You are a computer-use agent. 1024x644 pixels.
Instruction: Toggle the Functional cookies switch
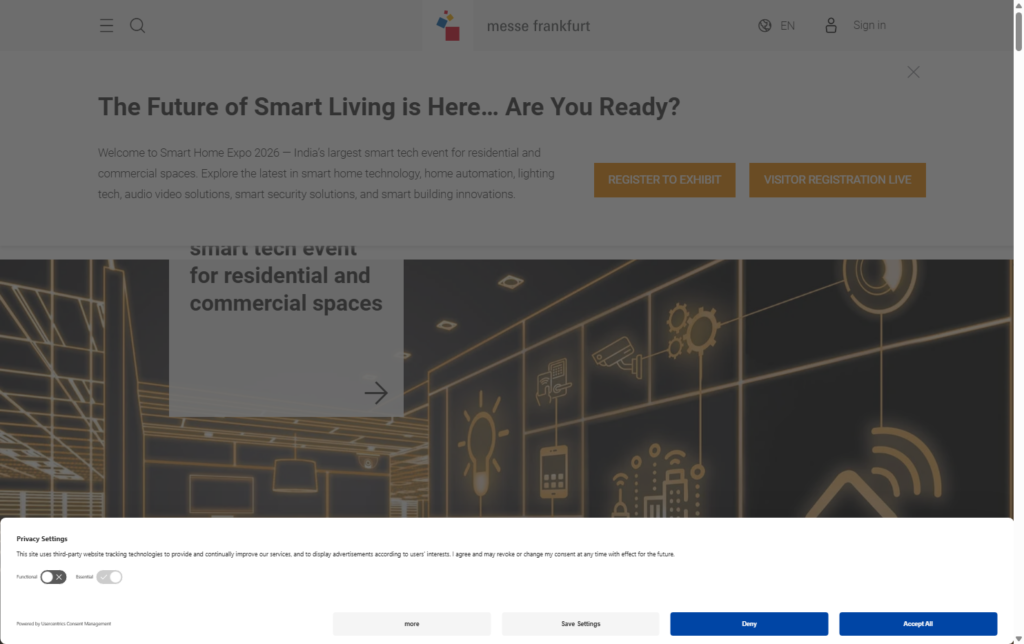tap(53, 577)
